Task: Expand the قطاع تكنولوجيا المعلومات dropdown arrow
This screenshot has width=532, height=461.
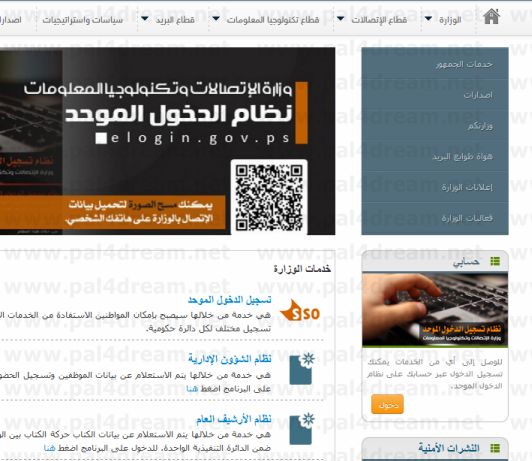Action: click(216, 18)
